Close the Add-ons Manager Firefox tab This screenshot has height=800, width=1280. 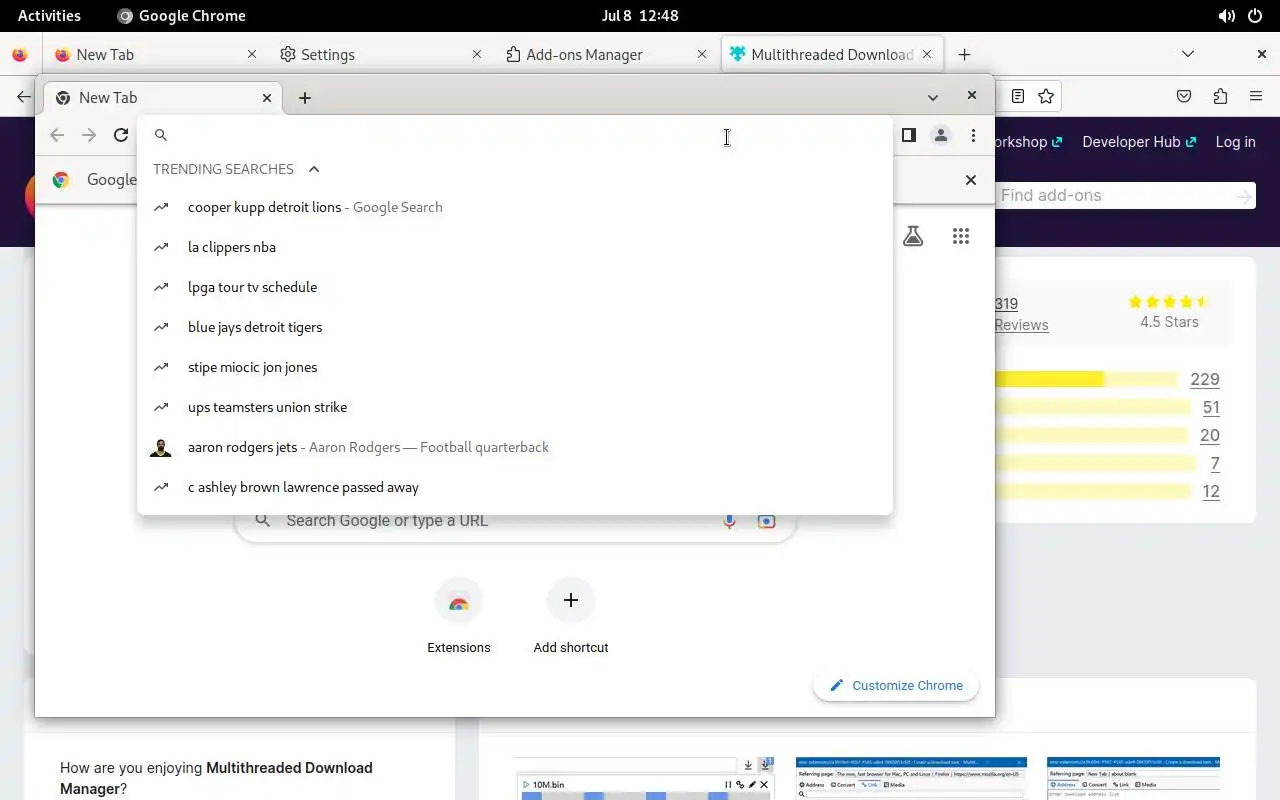702,54
